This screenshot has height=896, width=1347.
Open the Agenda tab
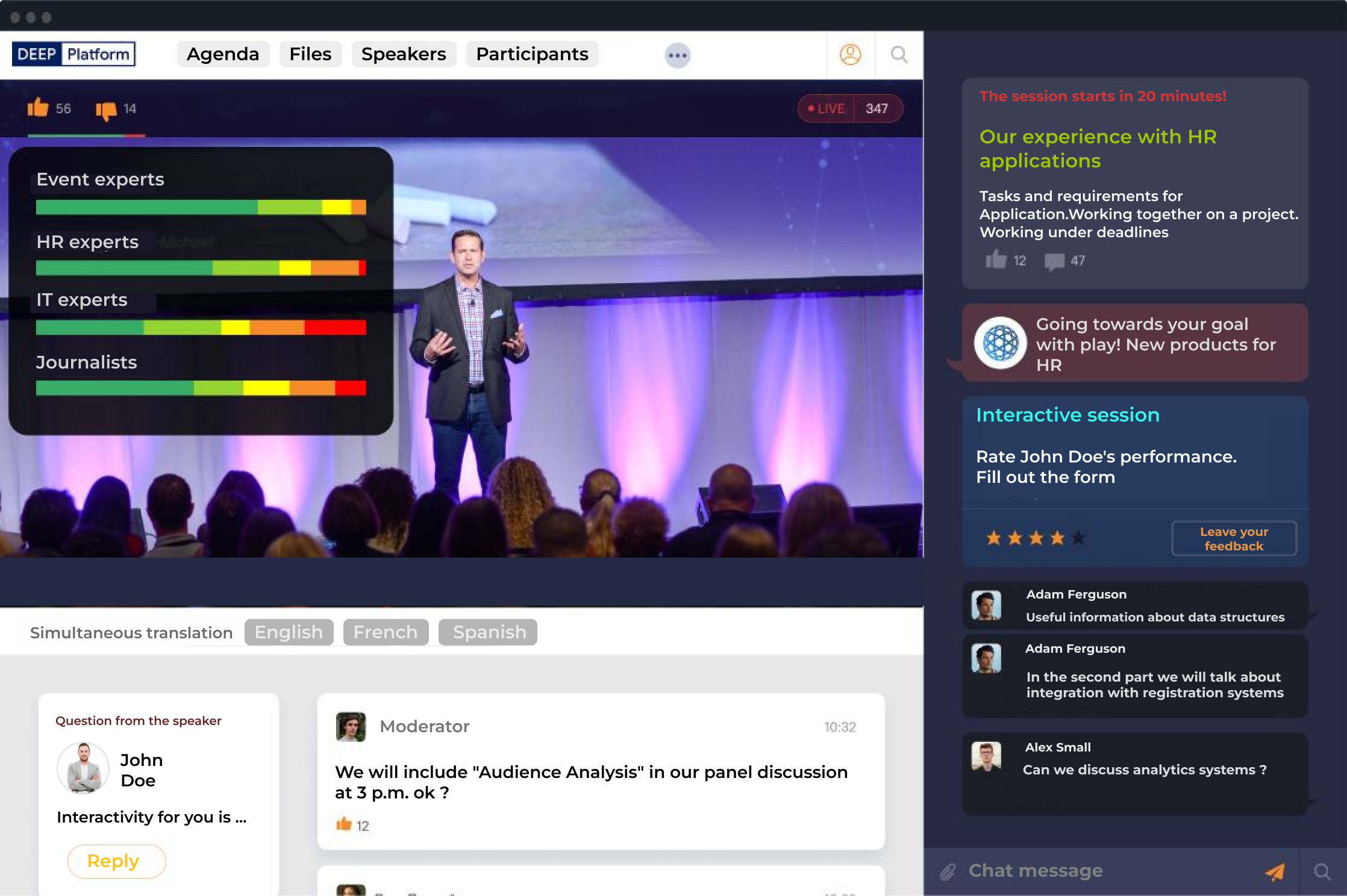point(223,54)
